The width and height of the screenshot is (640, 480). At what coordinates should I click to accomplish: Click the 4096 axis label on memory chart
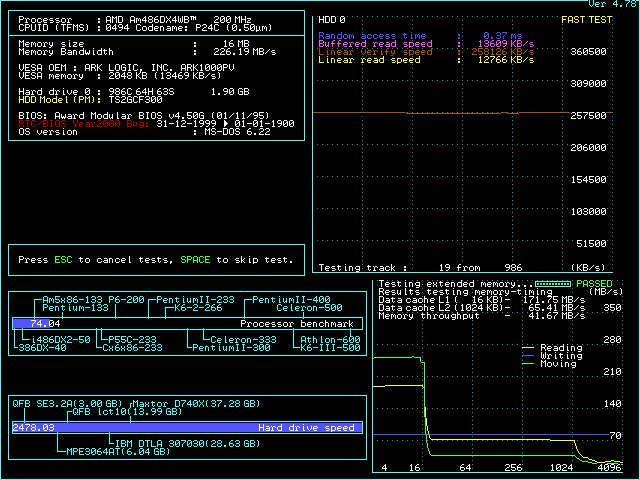pyautogui.click(x=609, y=468)
